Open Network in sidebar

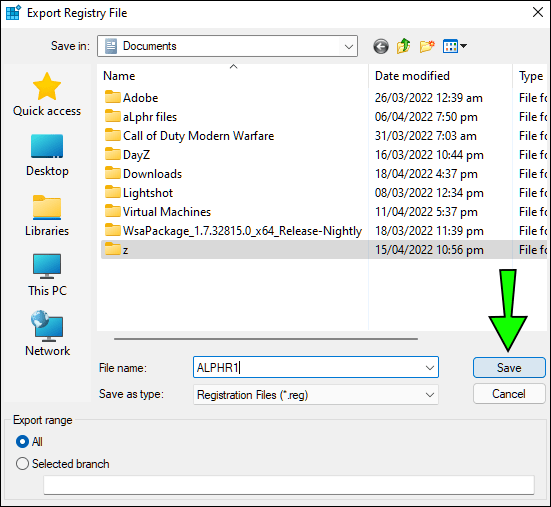coord(47,333)
